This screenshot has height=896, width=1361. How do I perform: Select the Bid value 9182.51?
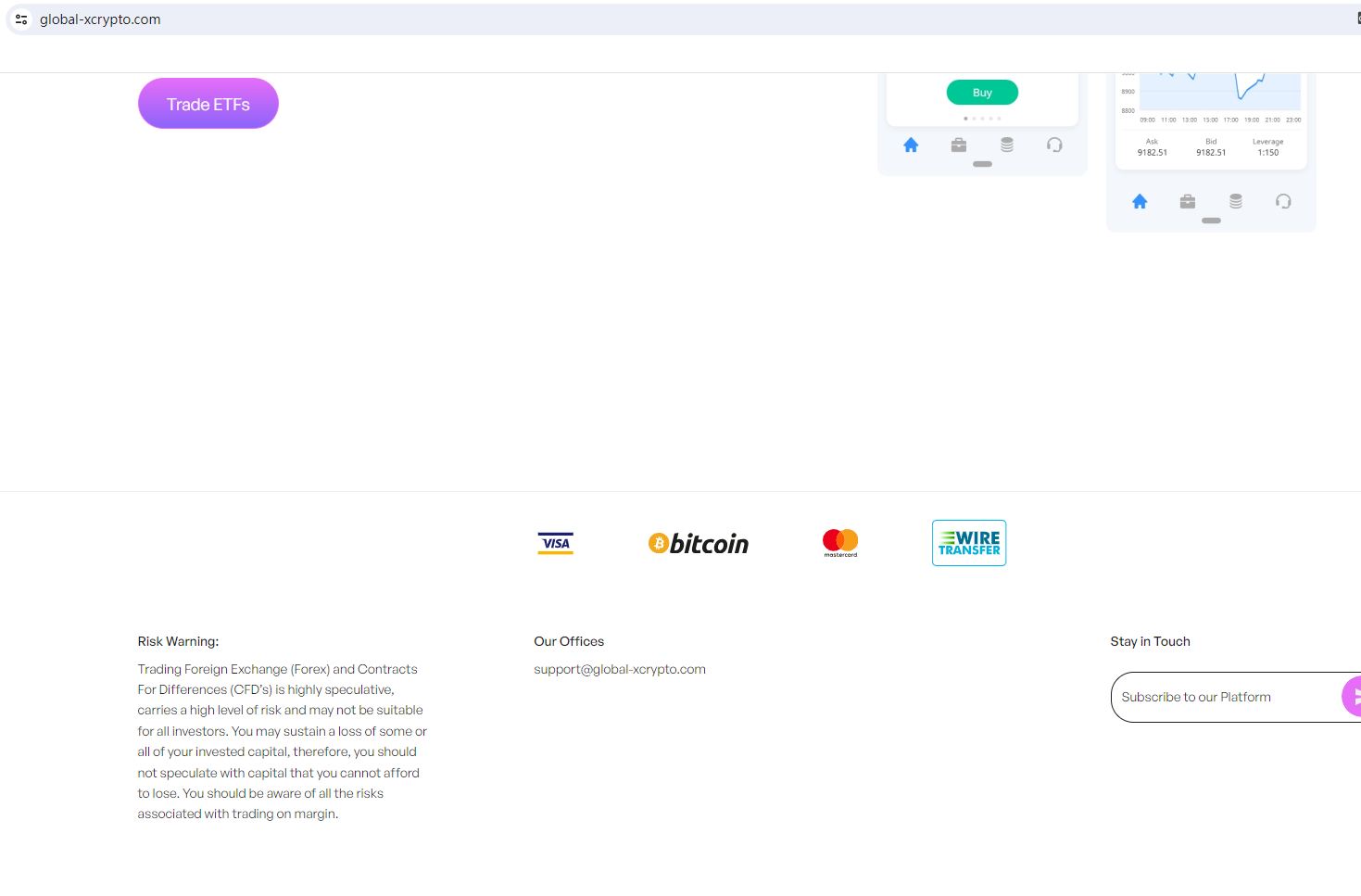(1211, 153)
